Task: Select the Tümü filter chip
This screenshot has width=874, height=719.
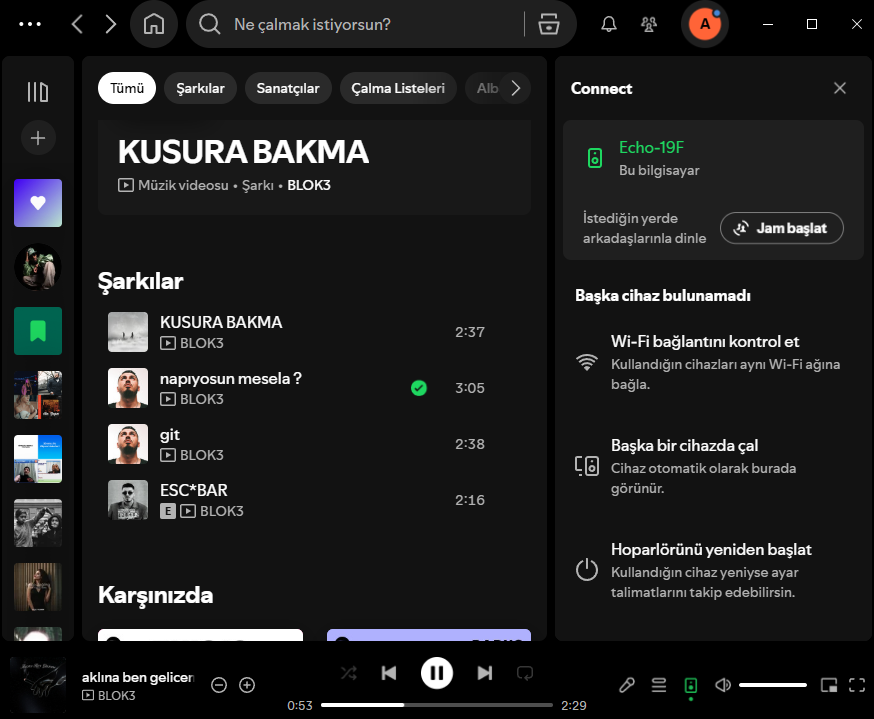Action: 127,88
